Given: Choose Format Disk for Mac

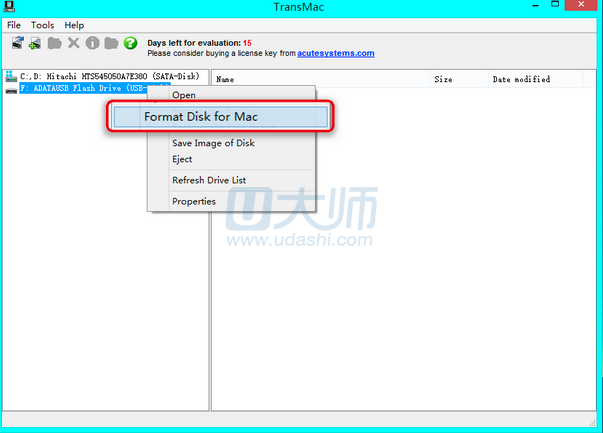Looking at the screenshot, I should pos(200,117).
